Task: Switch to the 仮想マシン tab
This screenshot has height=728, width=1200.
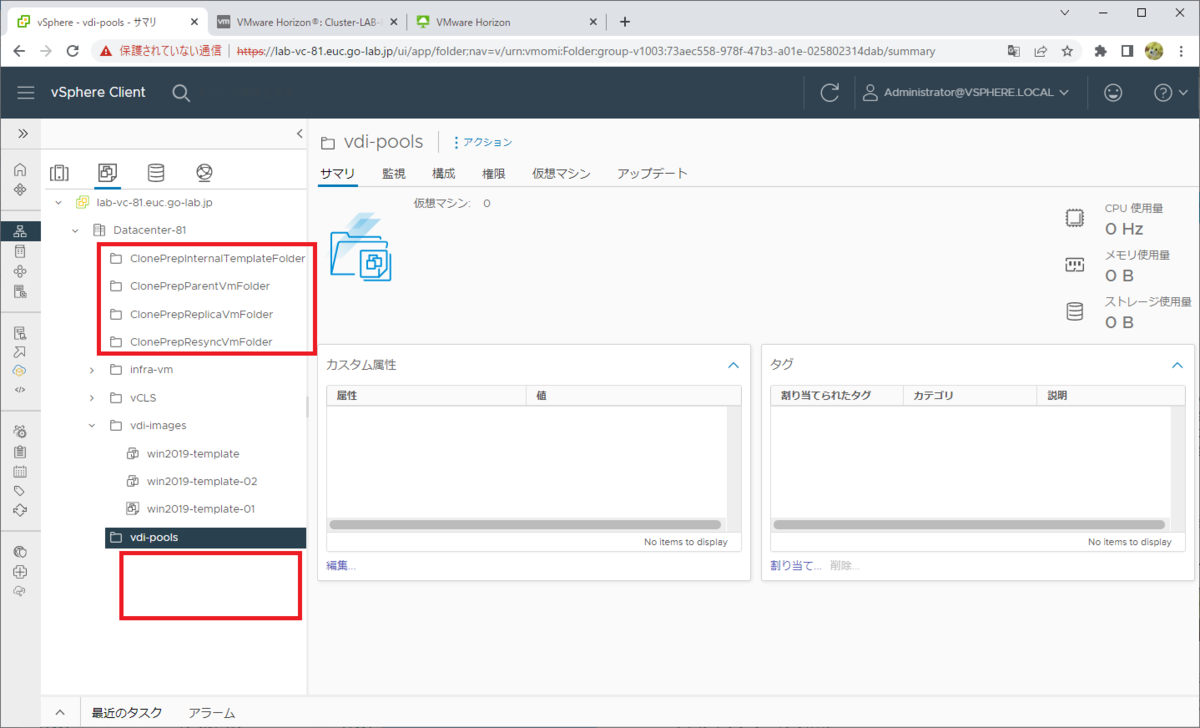Action: 561,174
